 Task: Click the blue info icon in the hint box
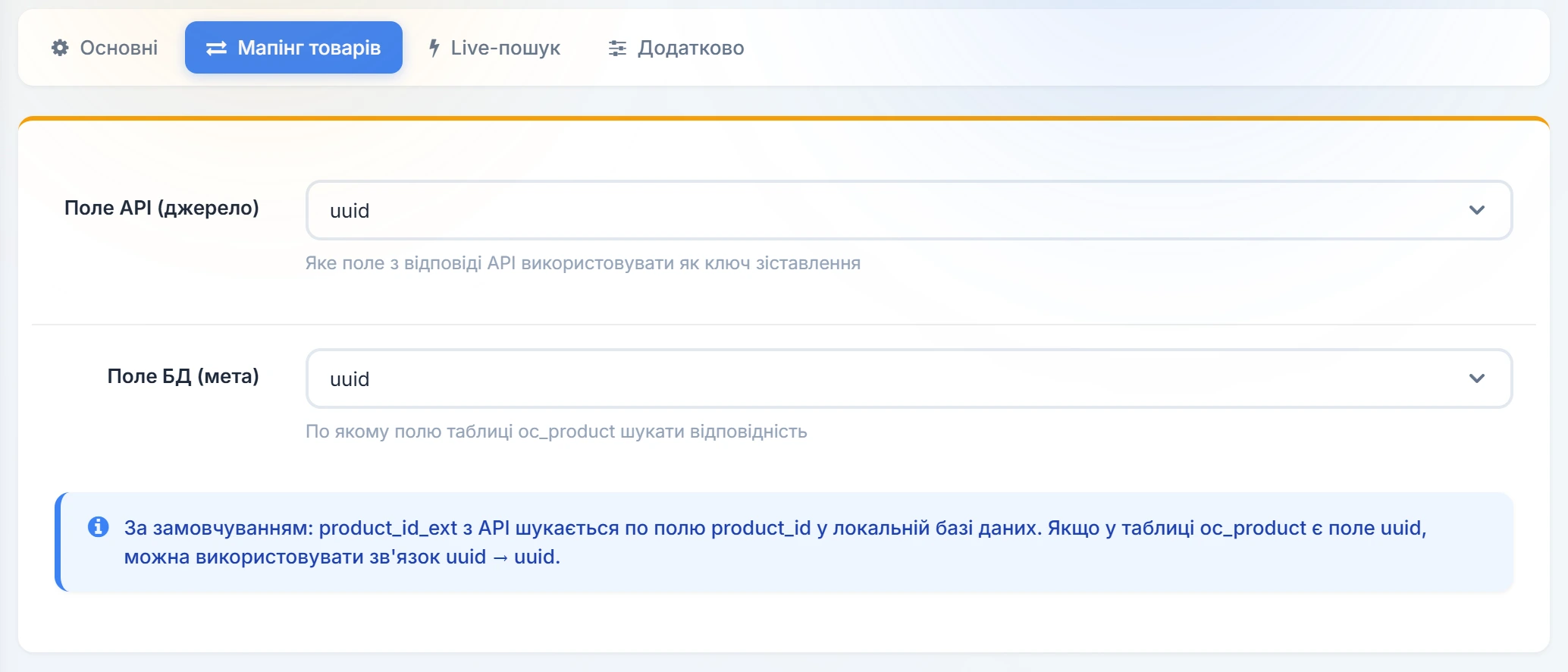pos(98,526)
